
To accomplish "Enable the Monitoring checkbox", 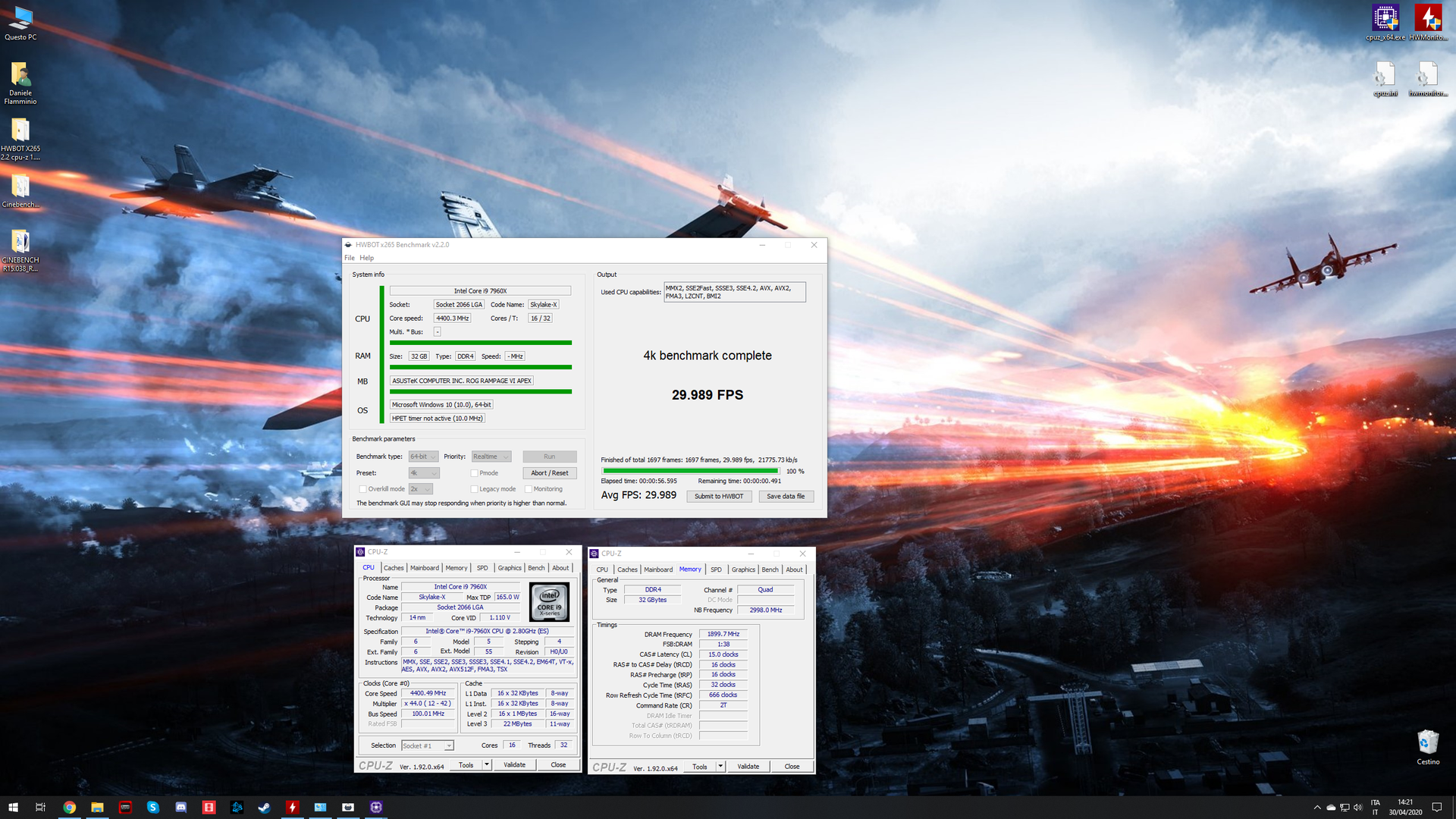I will coord(529,489).
